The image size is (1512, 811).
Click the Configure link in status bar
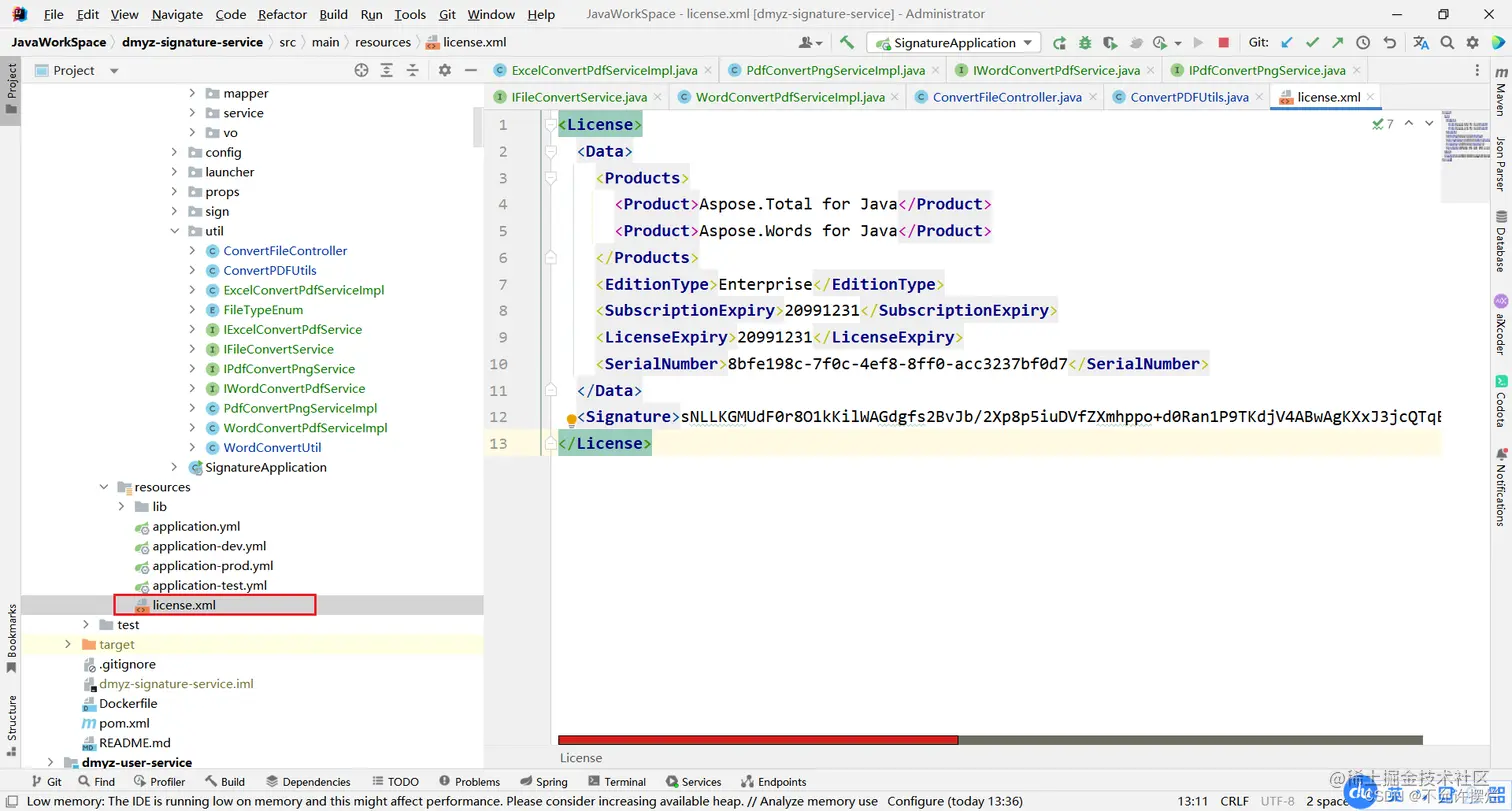pos(915,801)
